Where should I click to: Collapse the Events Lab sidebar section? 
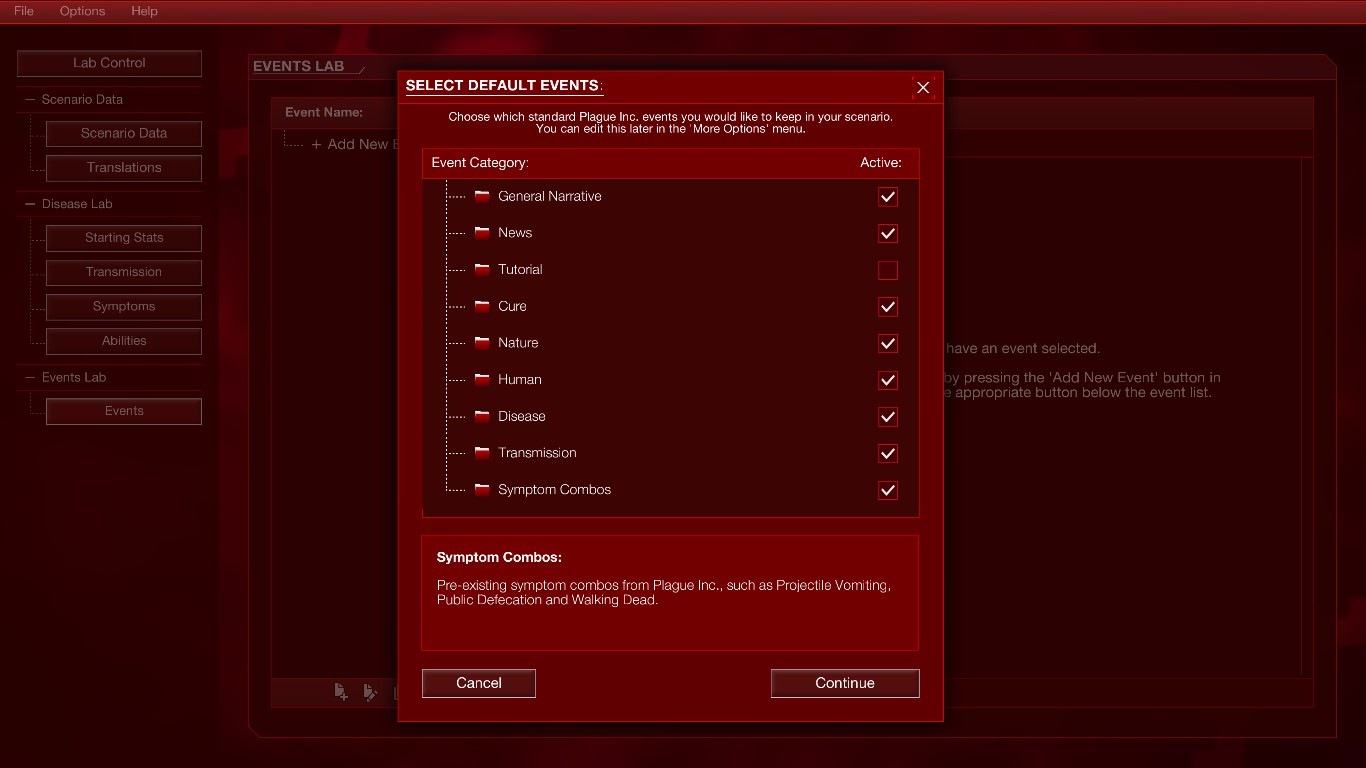click(x=30, y=377)
